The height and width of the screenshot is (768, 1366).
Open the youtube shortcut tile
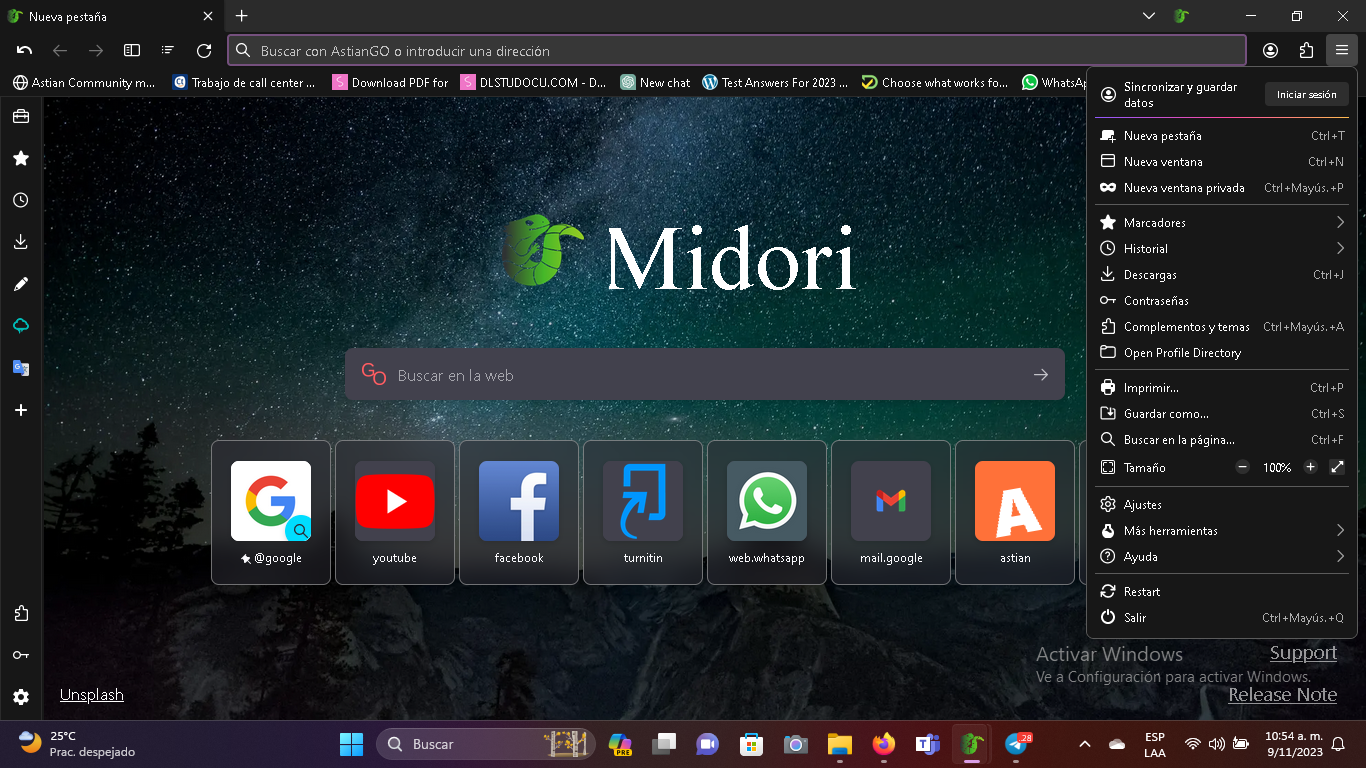tap(395, 512)
